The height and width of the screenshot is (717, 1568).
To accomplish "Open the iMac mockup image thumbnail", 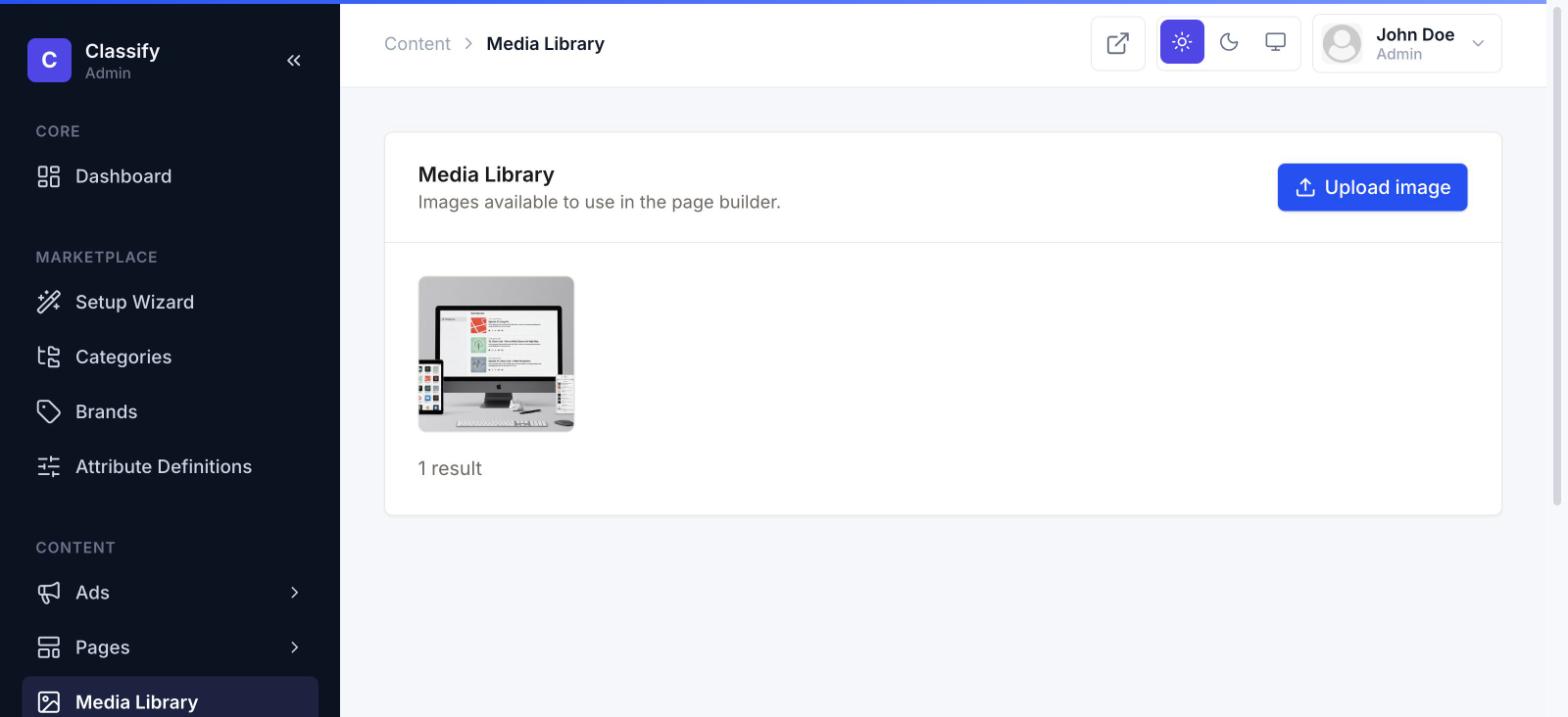I will 496,354.
